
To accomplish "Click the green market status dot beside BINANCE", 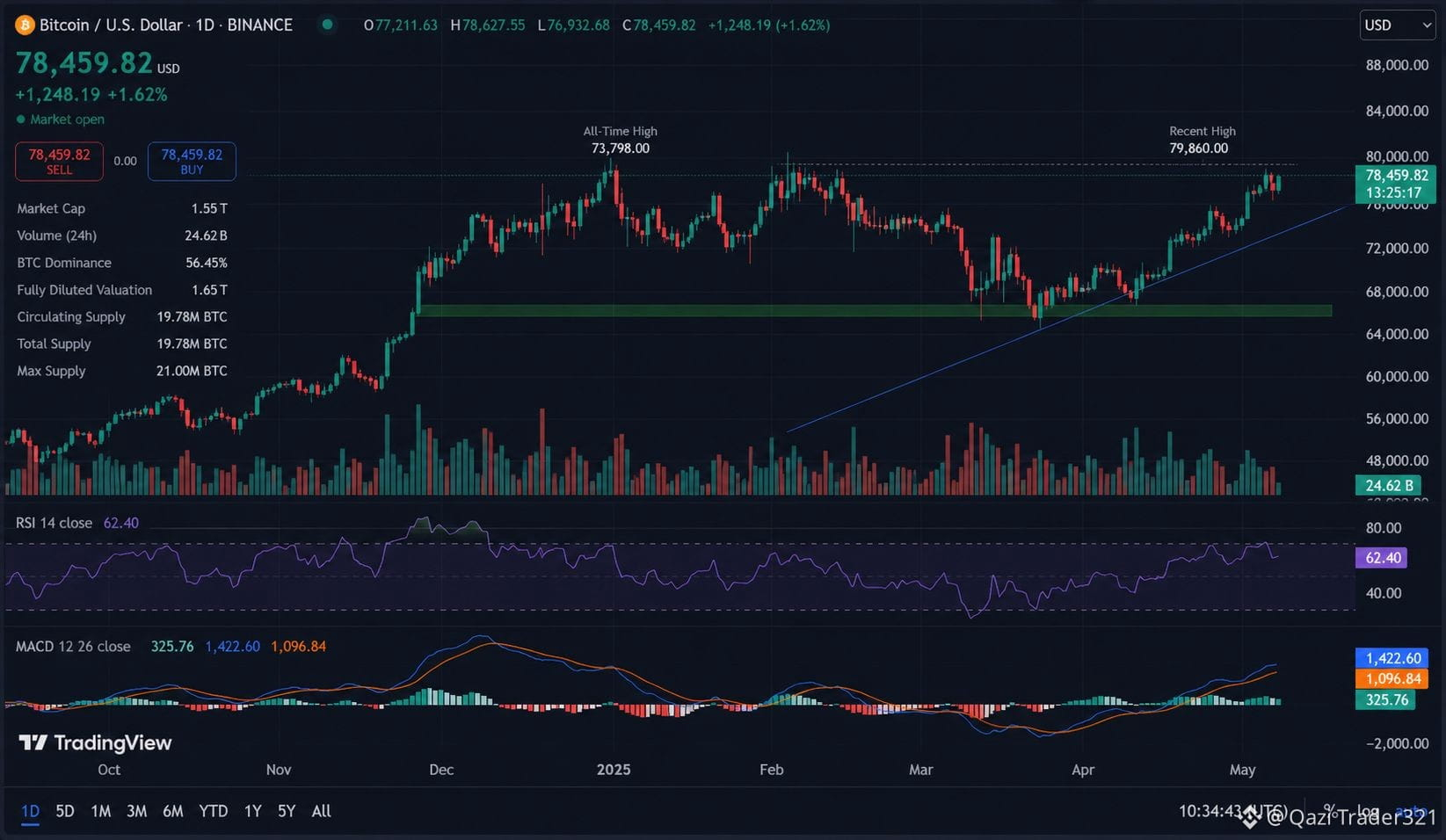I will tap(328, 25).
